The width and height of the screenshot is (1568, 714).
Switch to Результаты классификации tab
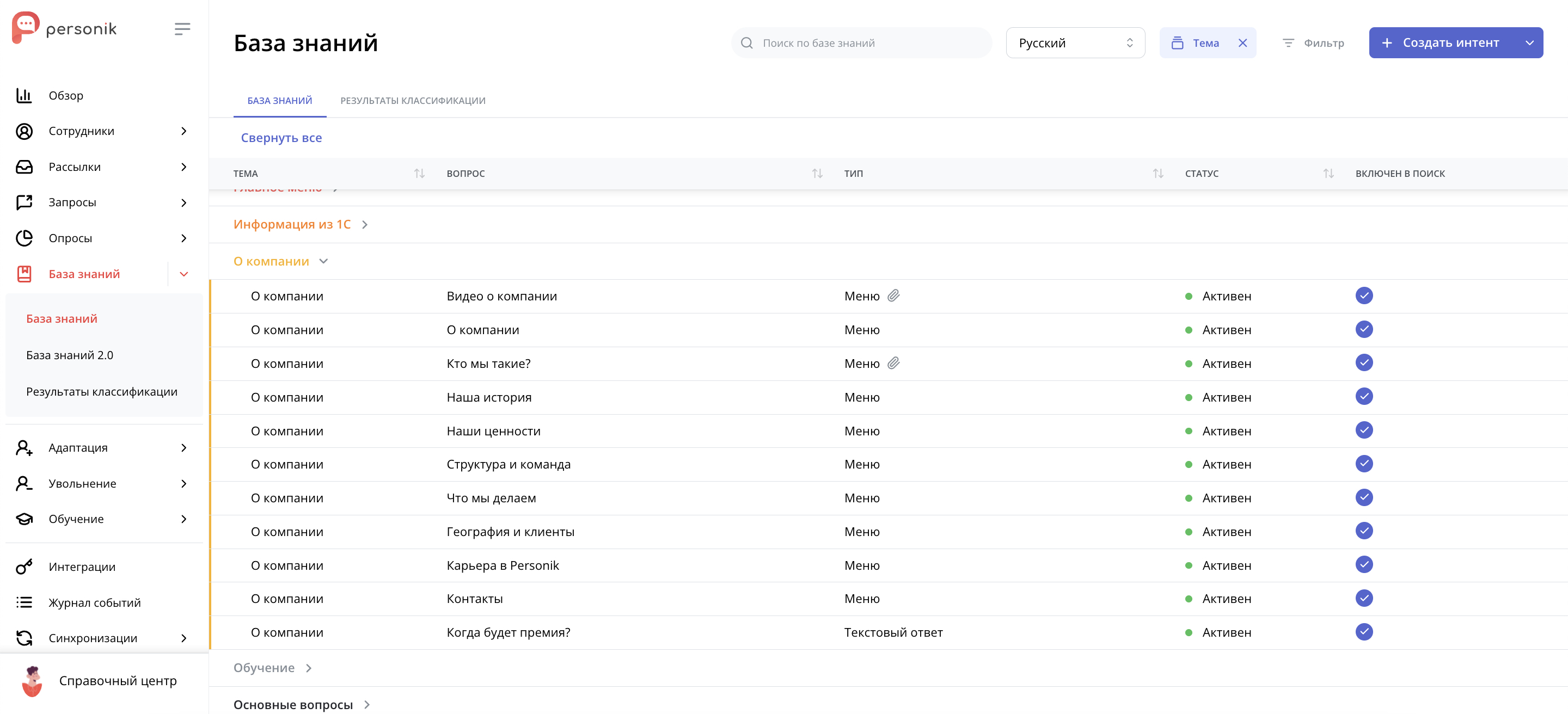pos(413,100)
